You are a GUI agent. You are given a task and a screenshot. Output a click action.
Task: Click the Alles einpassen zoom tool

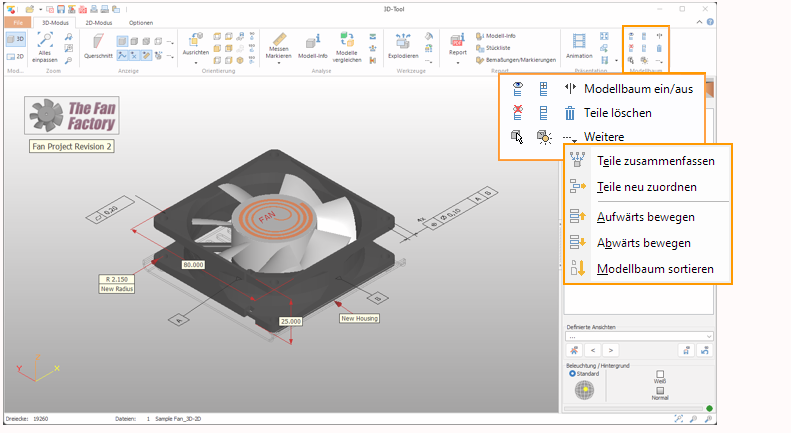(x=45, y=46)
